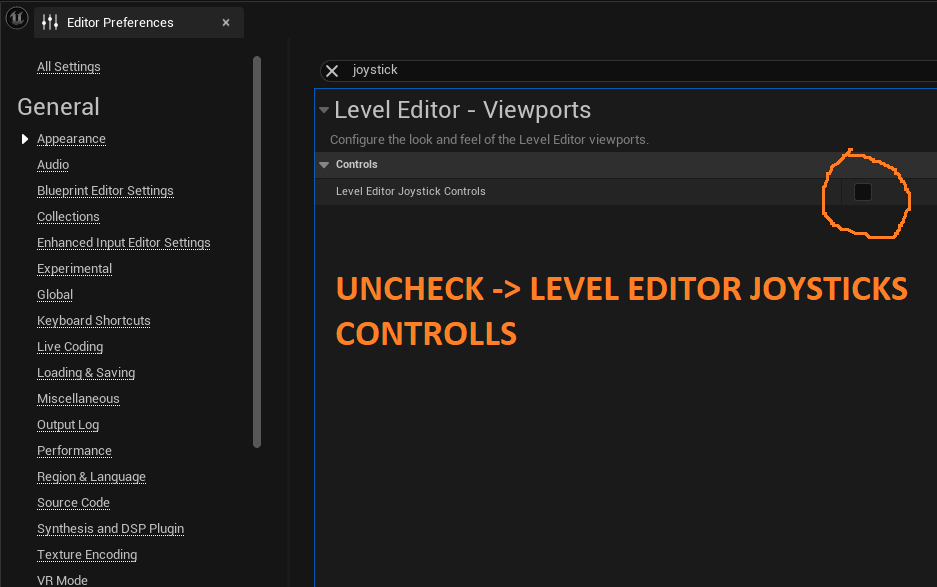Expand the Appearance arrow in sidebar
Screen dimensions: 937x587
pos(25,139)
